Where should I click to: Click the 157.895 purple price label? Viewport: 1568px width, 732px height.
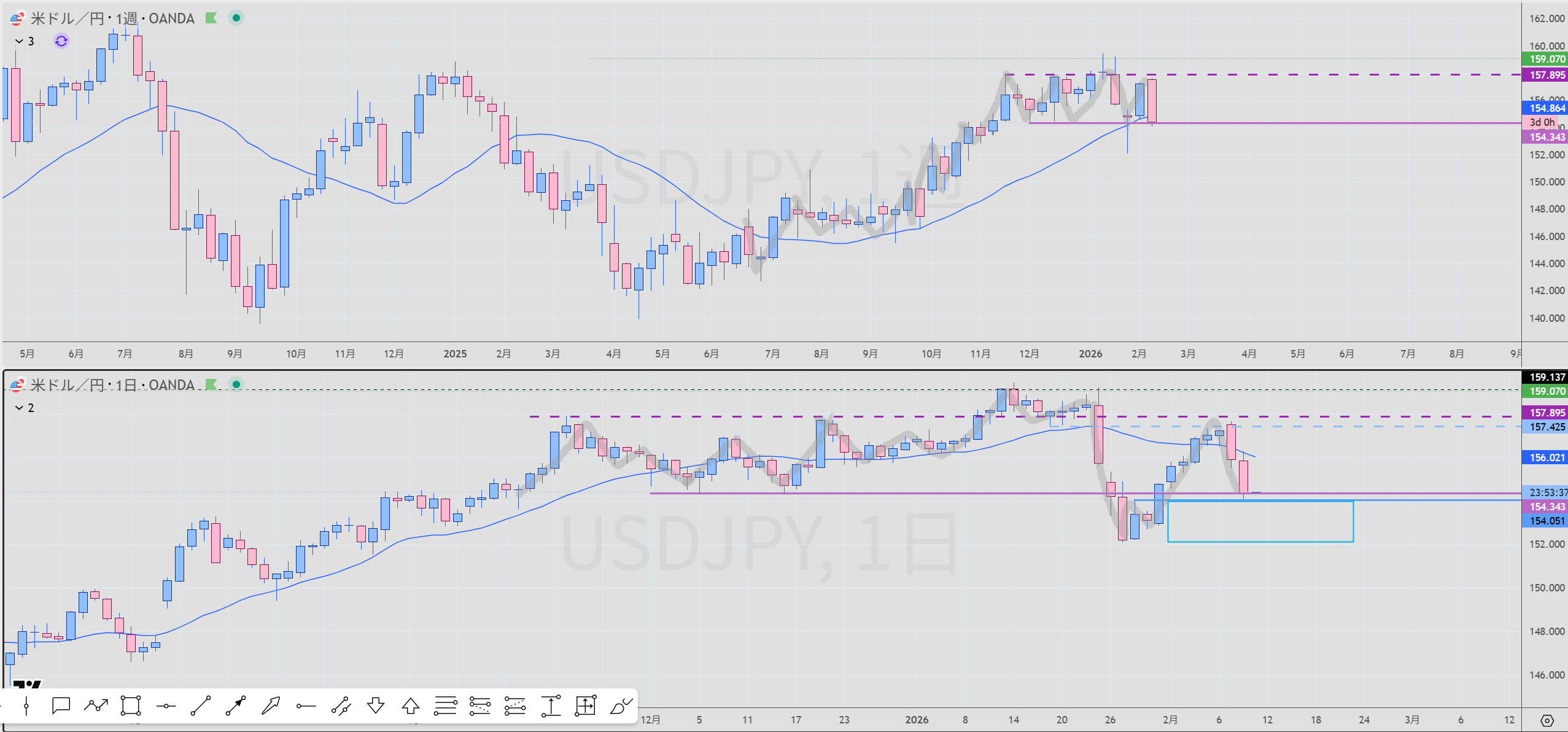pyautogui.click(x=1546, y=75)
